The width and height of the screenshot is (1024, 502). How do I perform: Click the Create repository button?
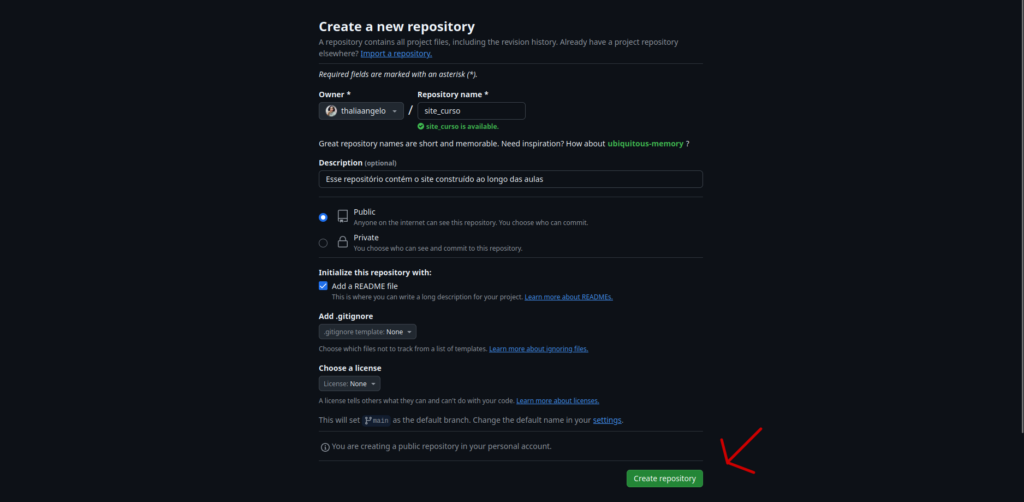[665, 478]
